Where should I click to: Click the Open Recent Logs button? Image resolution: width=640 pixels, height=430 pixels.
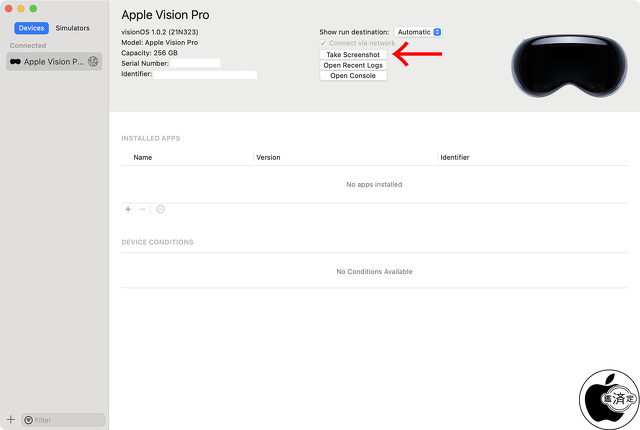click(x=353, y=65)
